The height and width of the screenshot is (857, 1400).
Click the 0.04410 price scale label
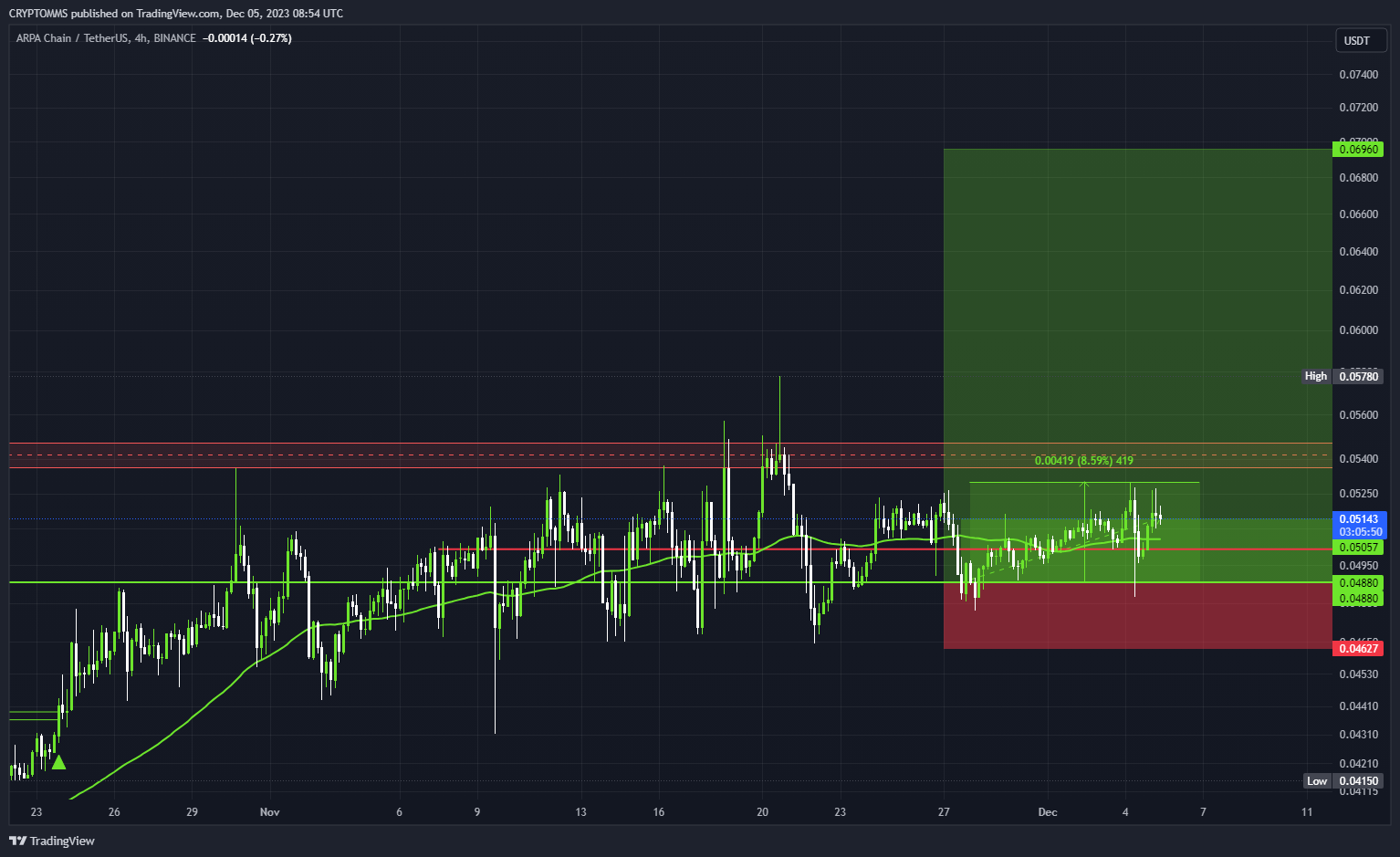(1358, 705)
